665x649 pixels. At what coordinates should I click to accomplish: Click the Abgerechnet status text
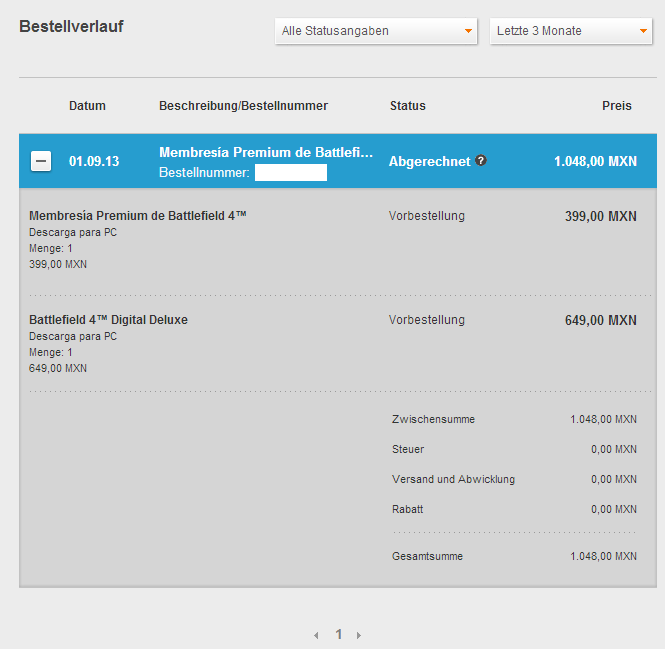click(430, 161)
